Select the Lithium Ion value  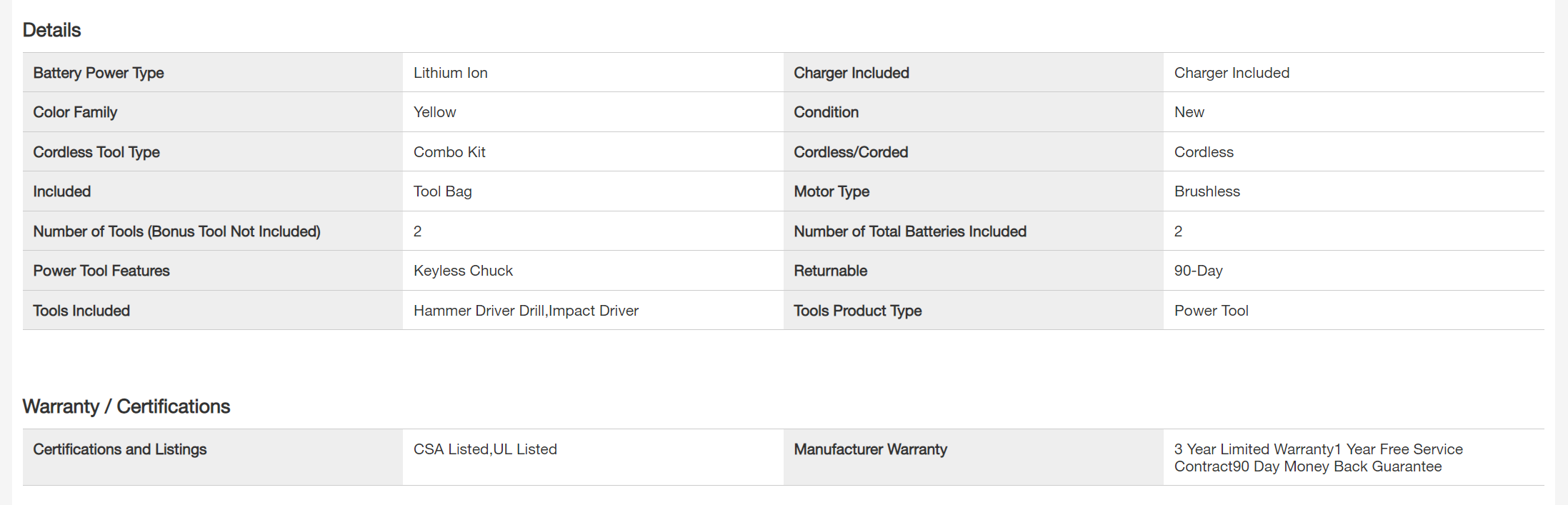pyautogui.click(x=450, y=73)
